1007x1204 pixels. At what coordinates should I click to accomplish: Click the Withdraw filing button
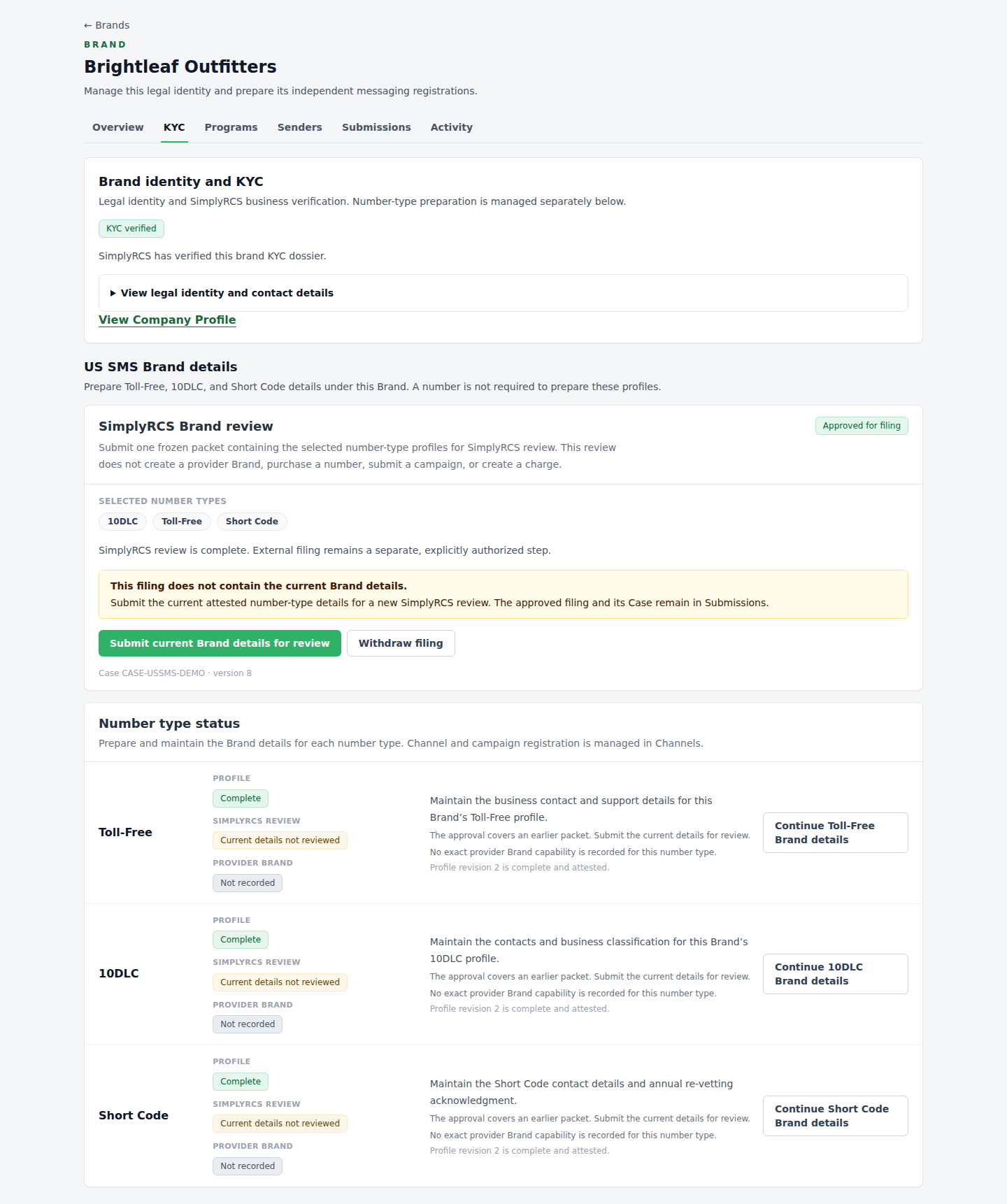coord(401,643)
